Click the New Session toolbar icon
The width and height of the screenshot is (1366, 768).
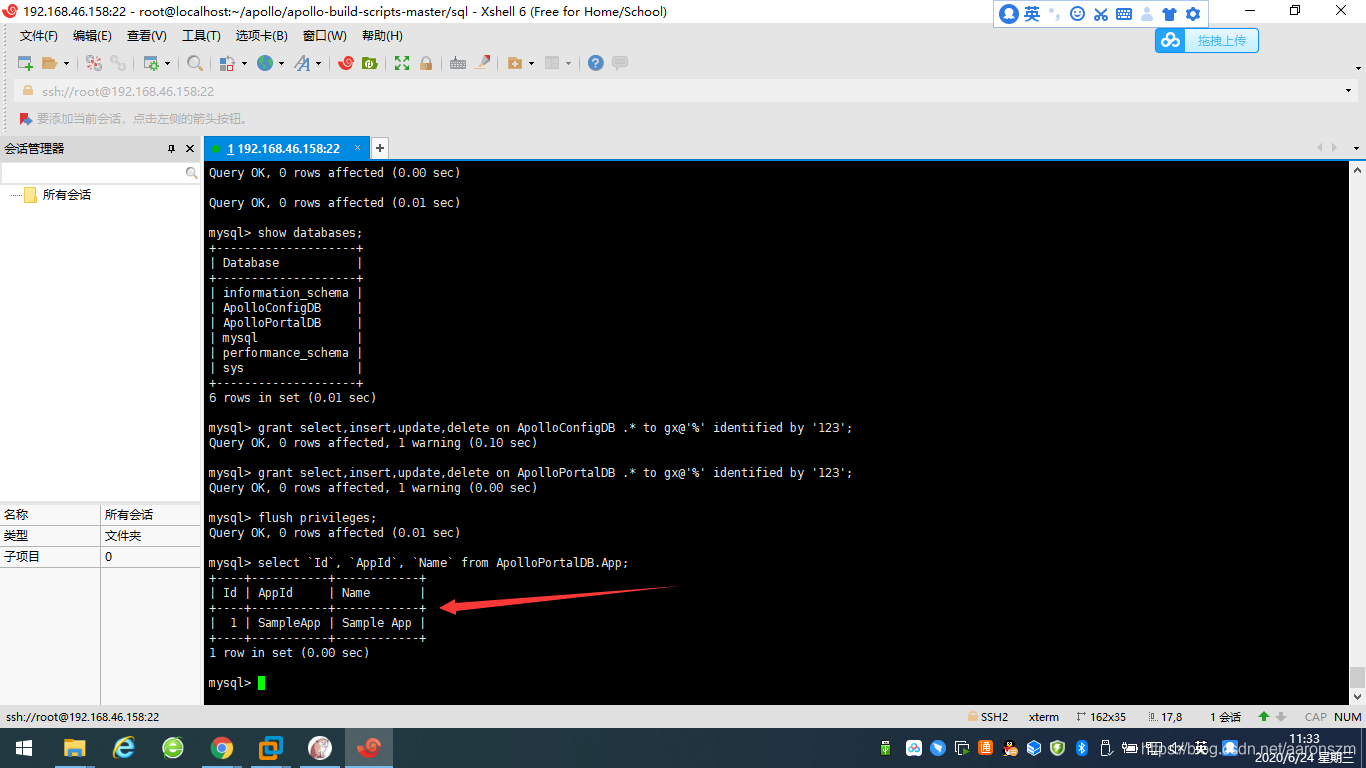pyautogui.click(x=25, y=63)
